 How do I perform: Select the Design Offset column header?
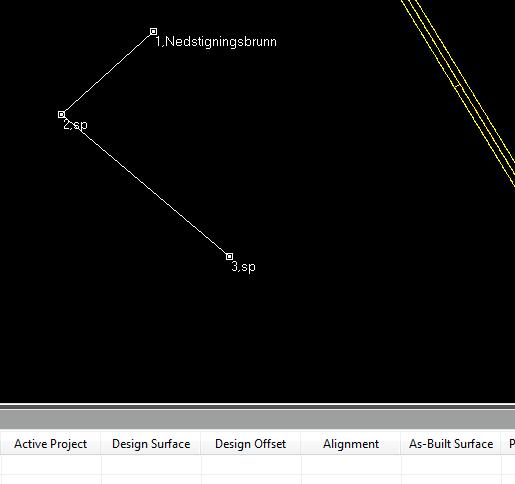251,444
